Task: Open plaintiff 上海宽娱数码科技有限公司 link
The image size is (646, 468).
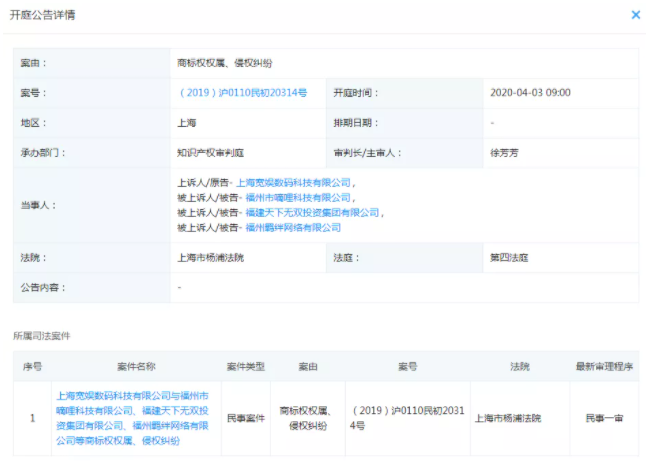Action: point(293,183)
